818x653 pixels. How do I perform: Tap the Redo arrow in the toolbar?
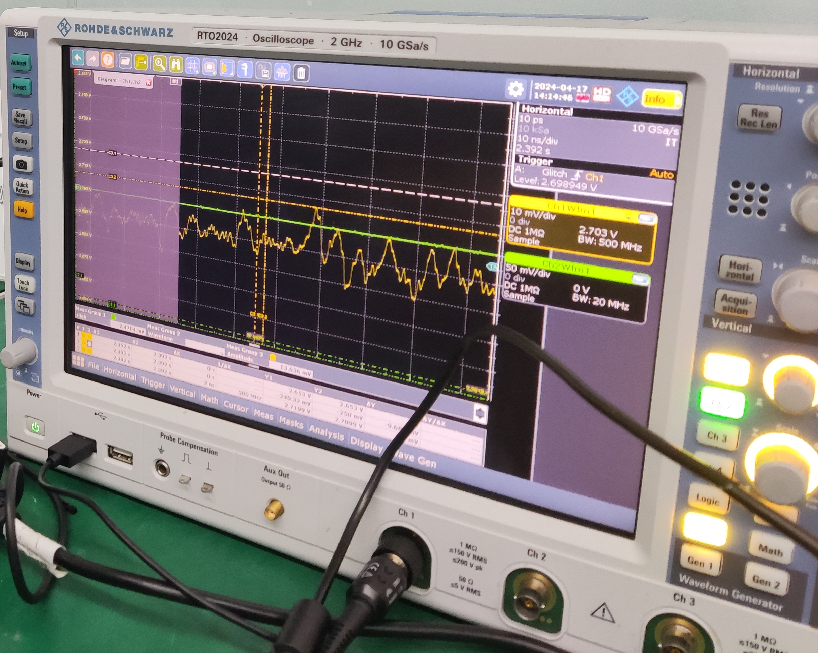click(x=92, y=58)
